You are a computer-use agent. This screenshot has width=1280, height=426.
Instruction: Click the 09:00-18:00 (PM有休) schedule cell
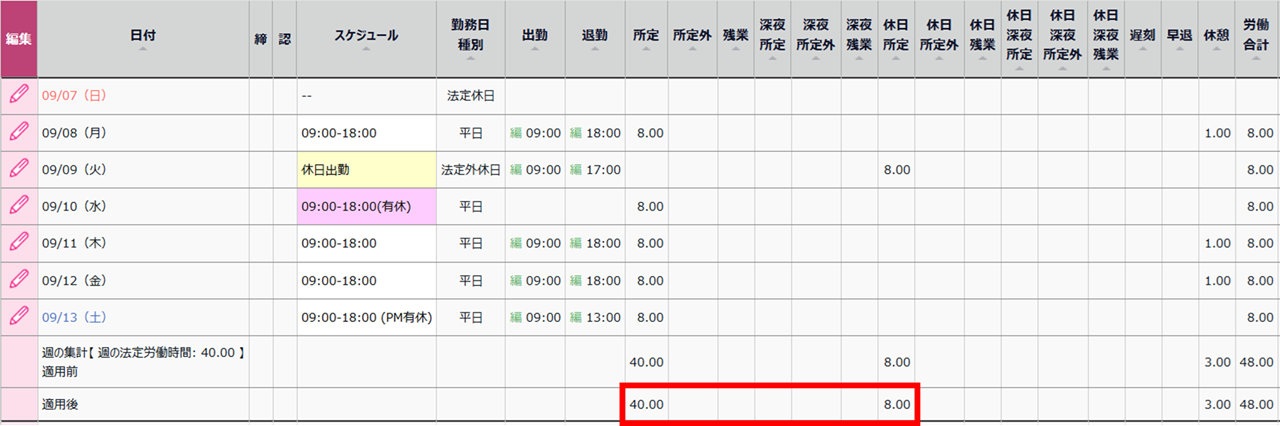tap(366, 317)
